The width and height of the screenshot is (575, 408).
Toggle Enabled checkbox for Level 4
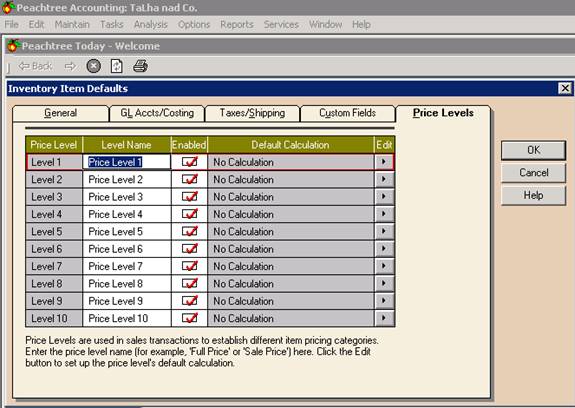coord(190,214)
